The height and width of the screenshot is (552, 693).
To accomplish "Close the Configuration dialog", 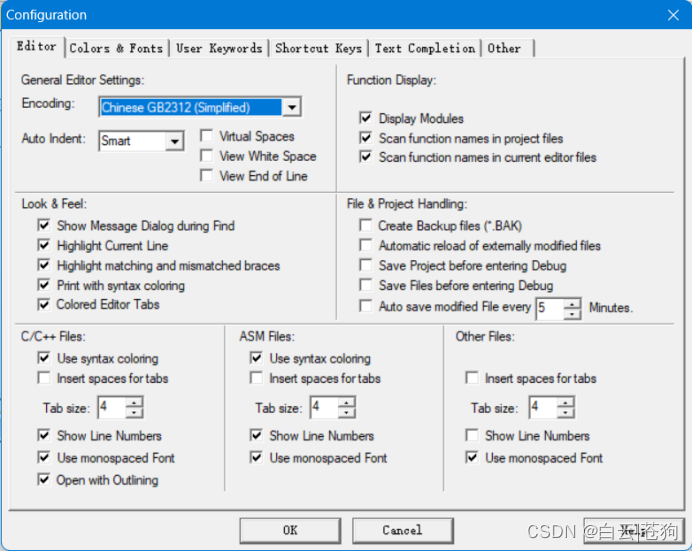I will (673, 15).
